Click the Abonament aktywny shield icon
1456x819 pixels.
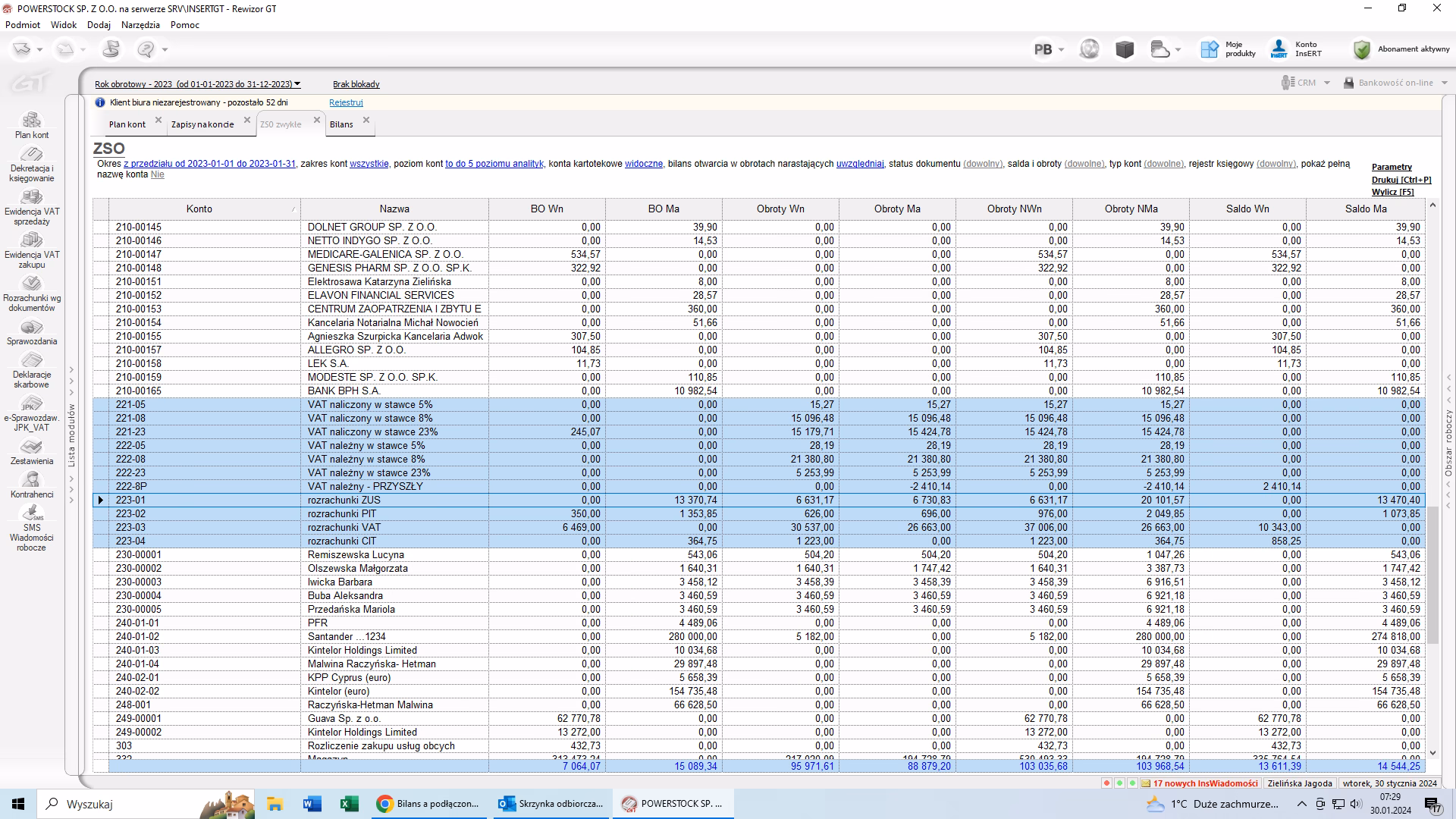click(1362, 49)
